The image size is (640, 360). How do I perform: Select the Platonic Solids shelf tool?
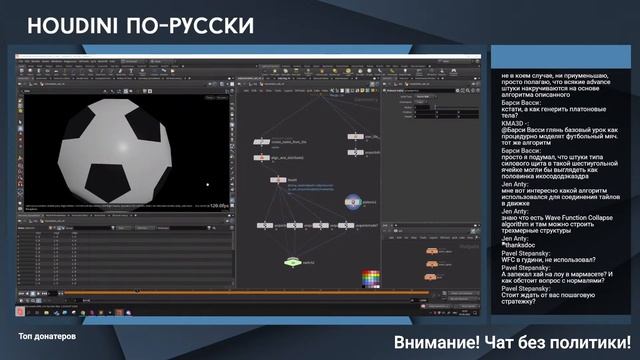click(x=142, y=72)
